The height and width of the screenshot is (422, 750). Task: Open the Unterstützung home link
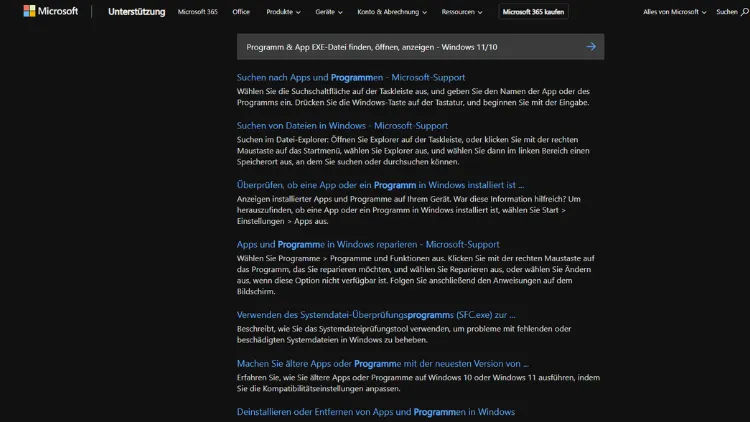pyautogui.click(x=136, y=11)
